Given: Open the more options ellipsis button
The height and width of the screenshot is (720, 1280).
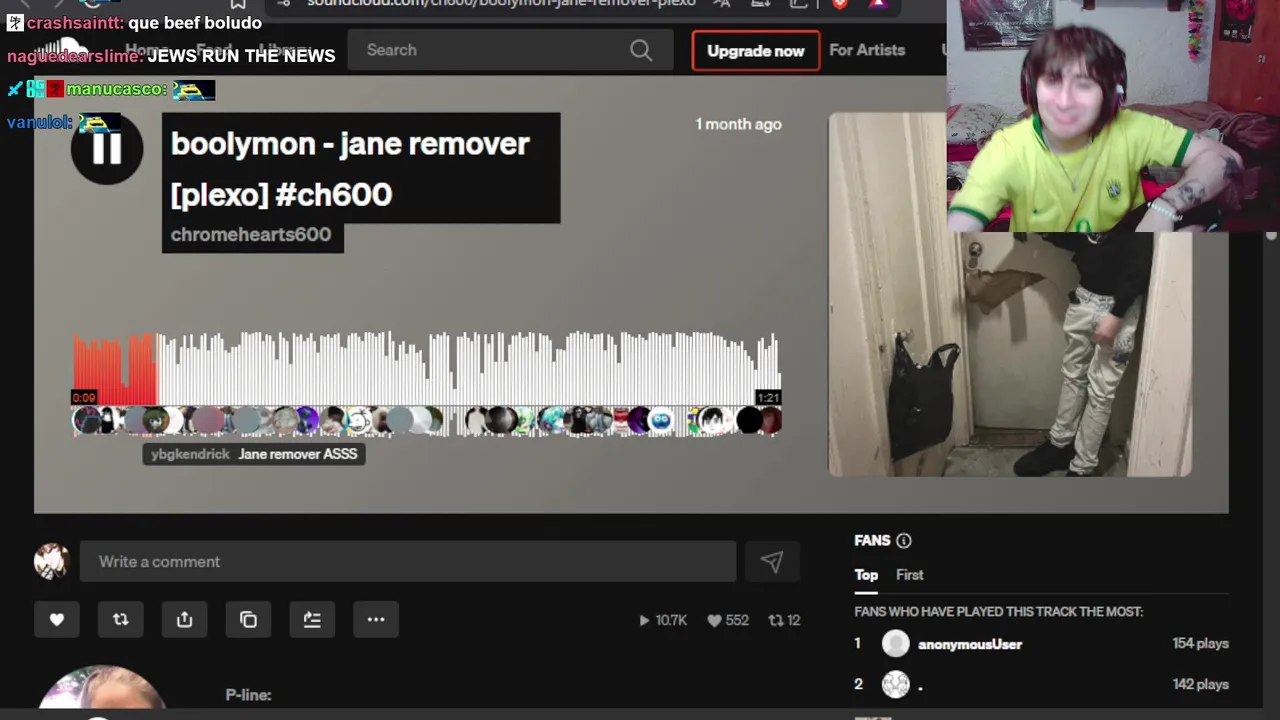Looking at the screenshot, I should (376, 620).
